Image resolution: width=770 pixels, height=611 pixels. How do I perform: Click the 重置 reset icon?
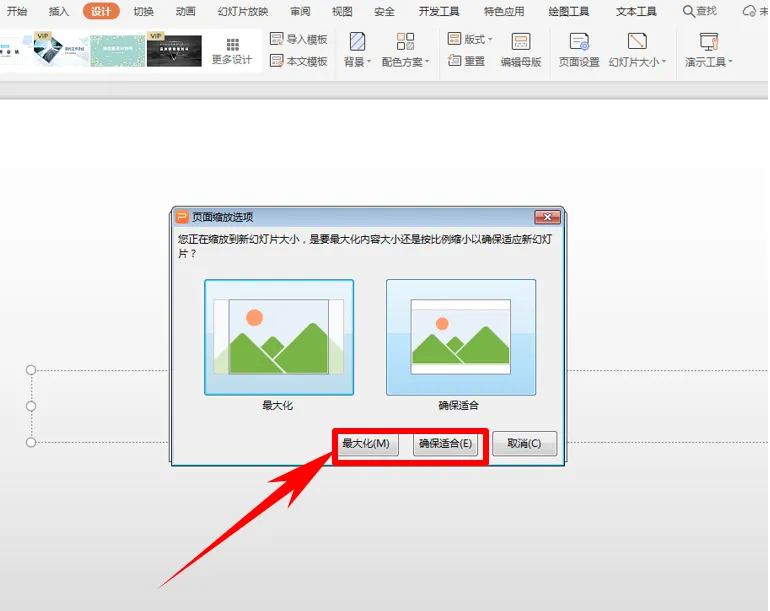(454, 61)
